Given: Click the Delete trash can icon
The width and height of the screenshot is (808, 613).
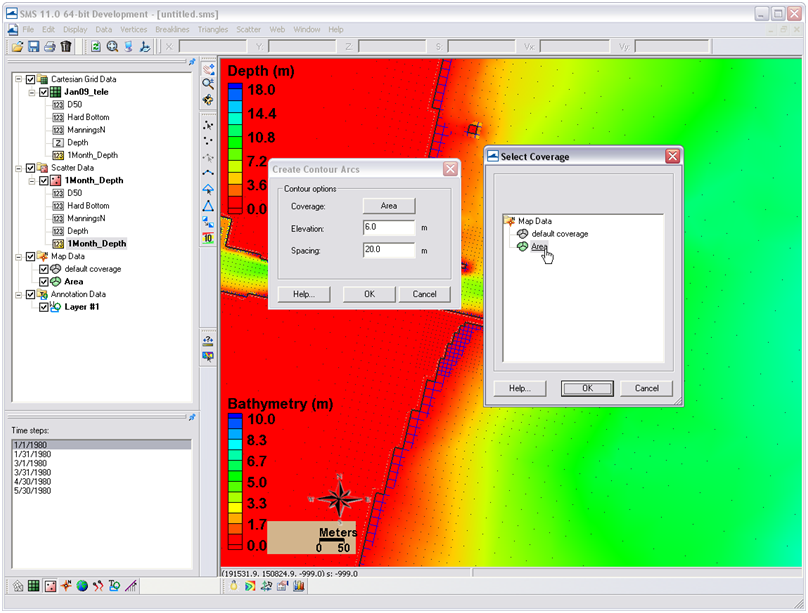Looking at the screenshot, I should (x=65, y=47).
